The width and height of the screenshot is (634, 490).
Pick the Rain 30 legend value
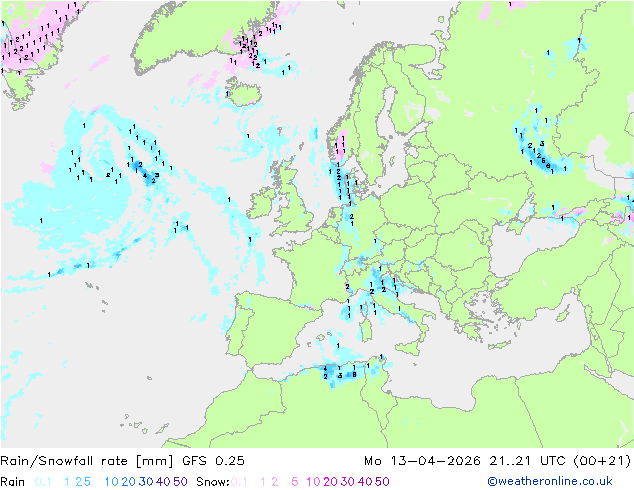pyautogui.click(x=146, y=482)
